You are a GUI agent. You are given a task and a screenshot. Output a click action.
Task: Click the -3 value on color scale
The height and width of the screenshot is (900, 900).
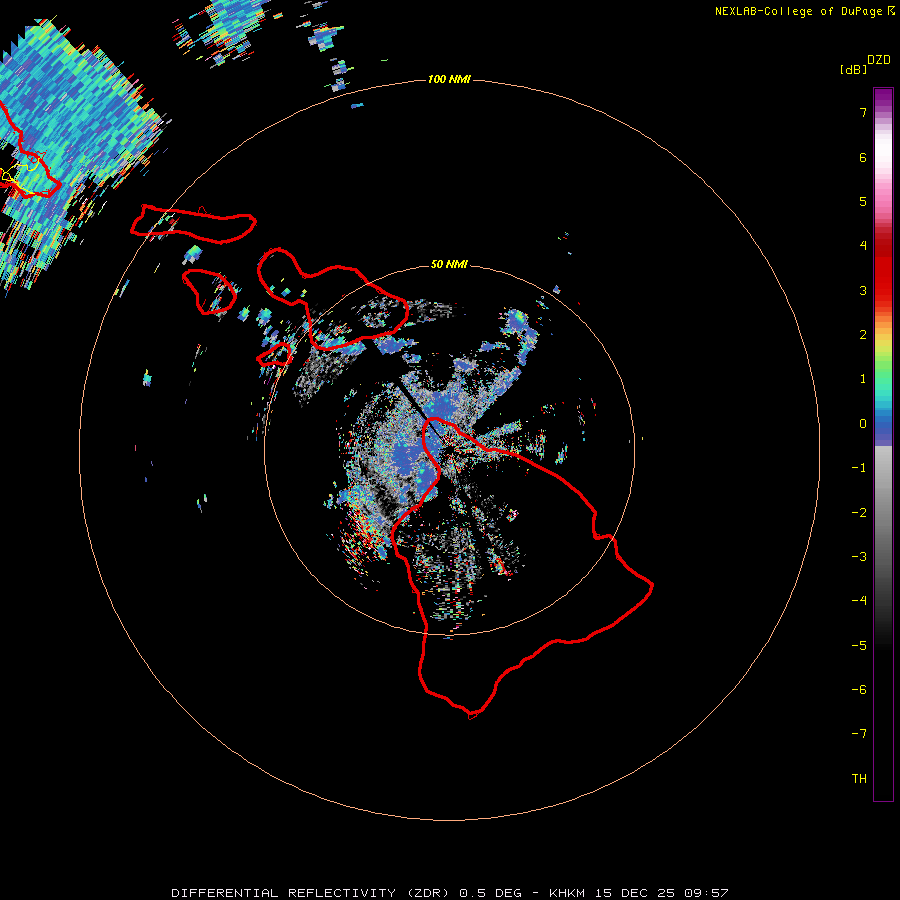[x=859, y=556]
